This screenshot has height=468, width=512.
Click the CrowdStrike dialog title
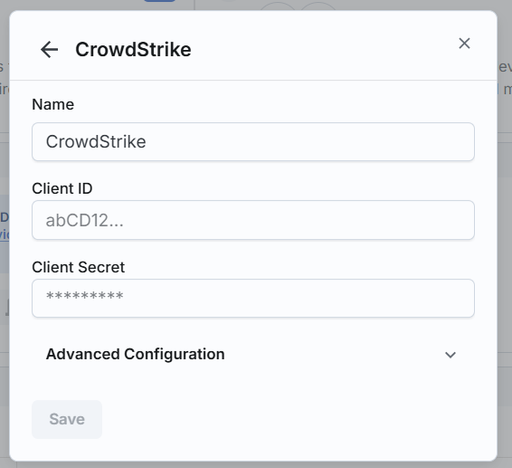click(133, 50)
